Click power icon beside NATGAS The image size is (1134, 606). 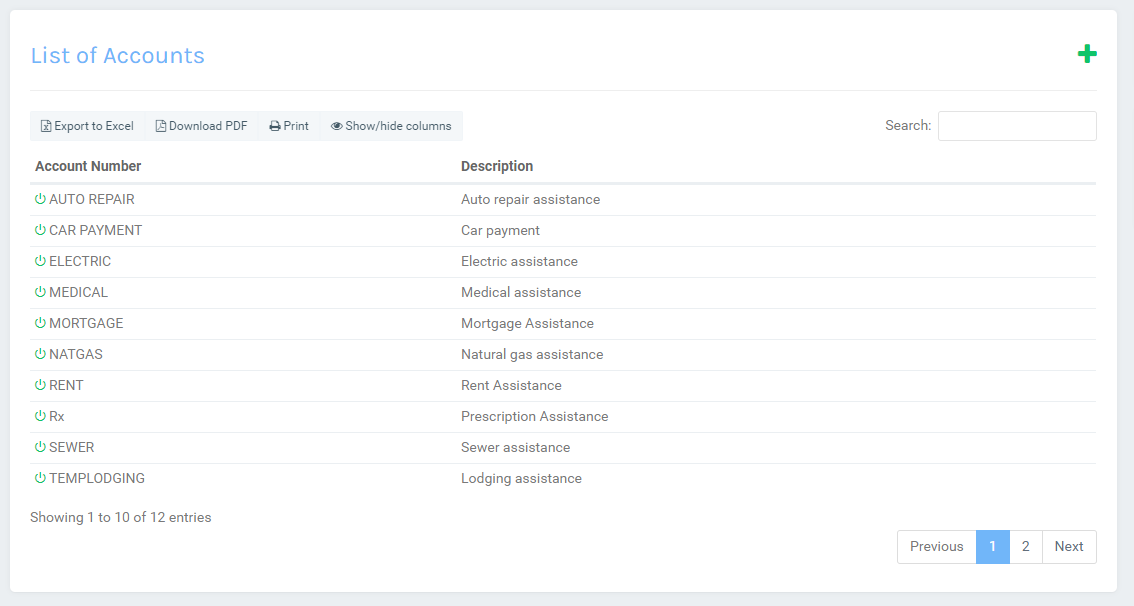coord(40,354)
